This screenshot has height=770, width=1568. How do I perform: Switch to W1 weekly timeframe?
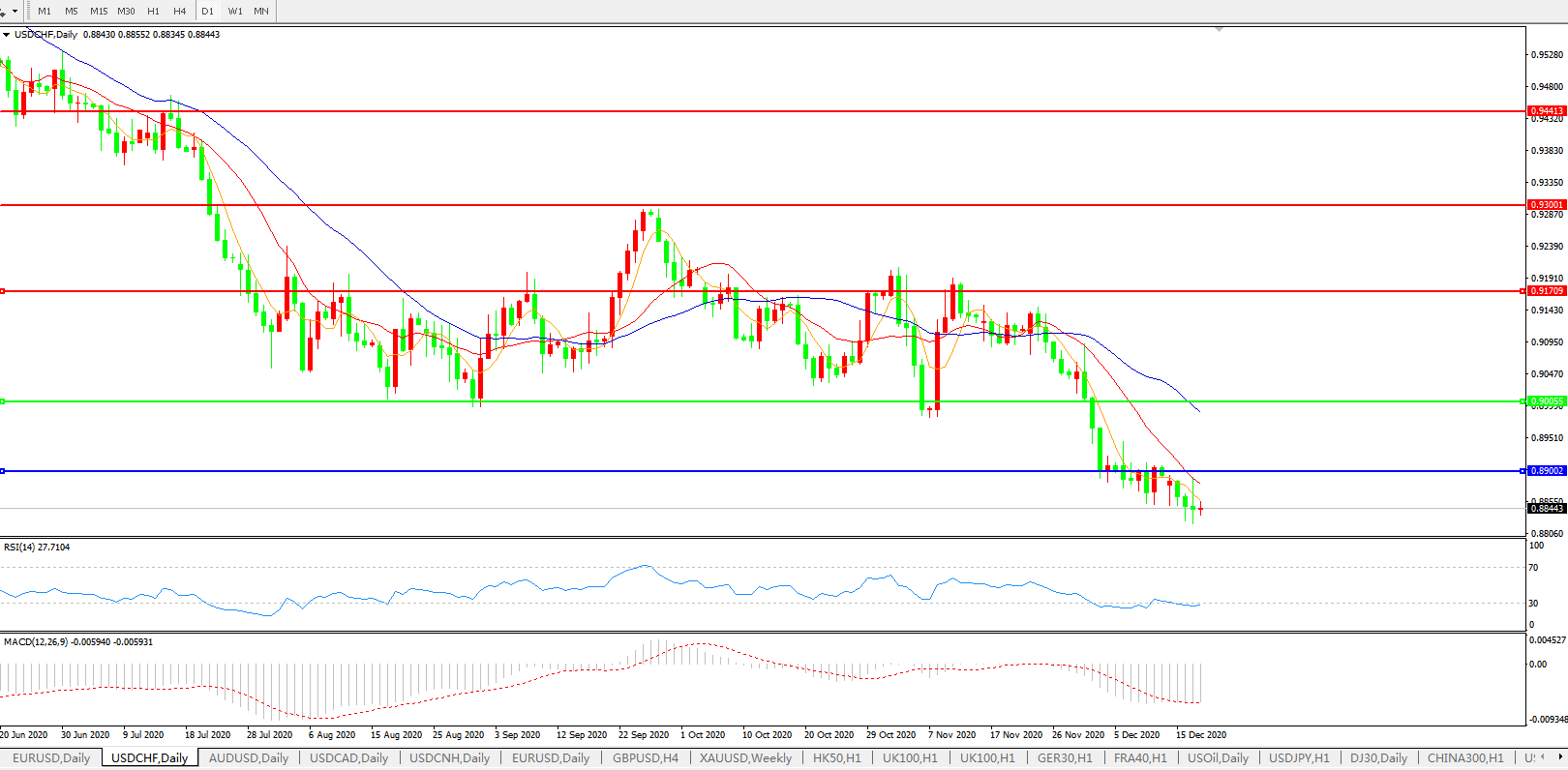(x=235, y=11)
